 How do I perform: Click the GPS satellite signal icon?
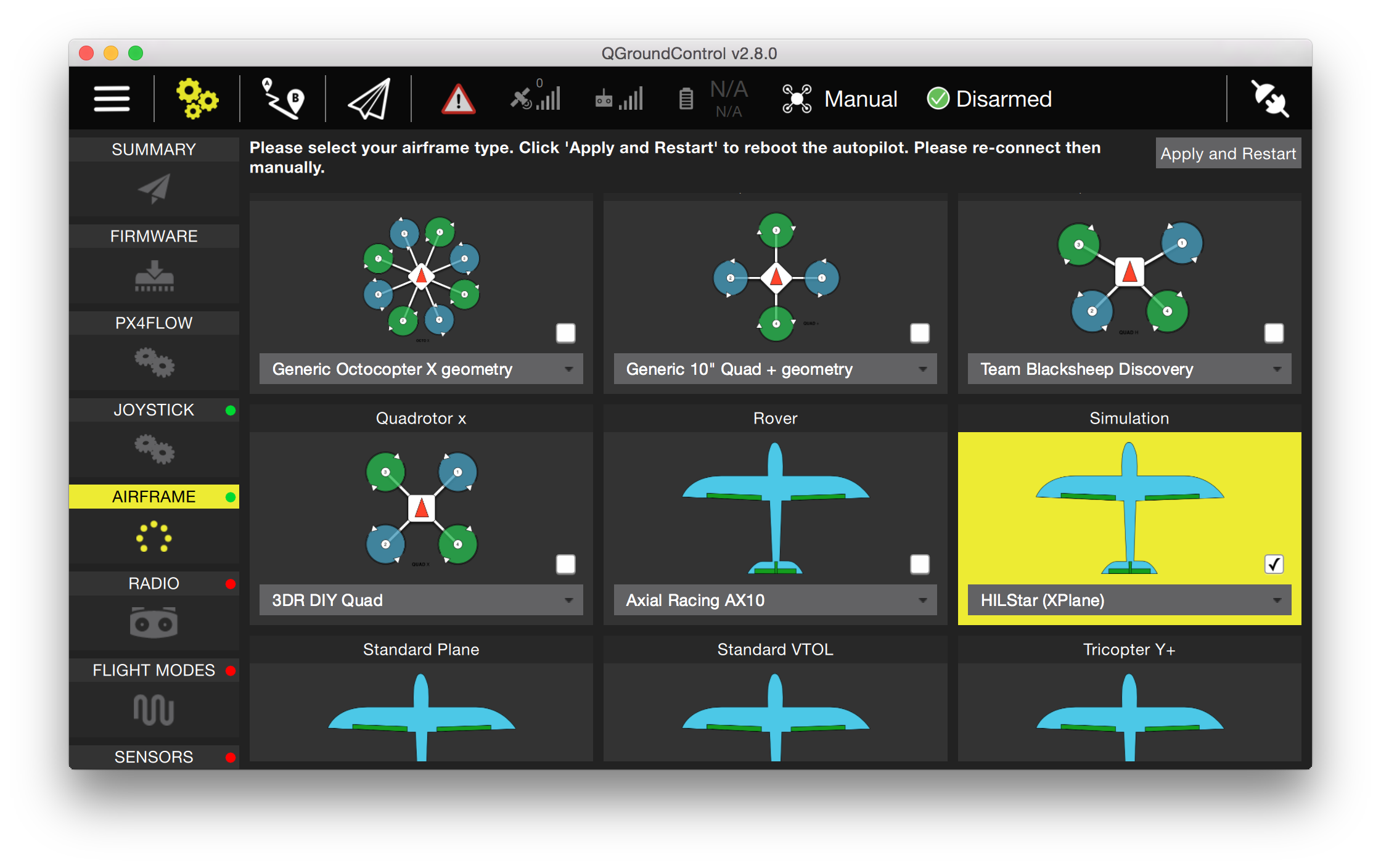click(535, 98)
